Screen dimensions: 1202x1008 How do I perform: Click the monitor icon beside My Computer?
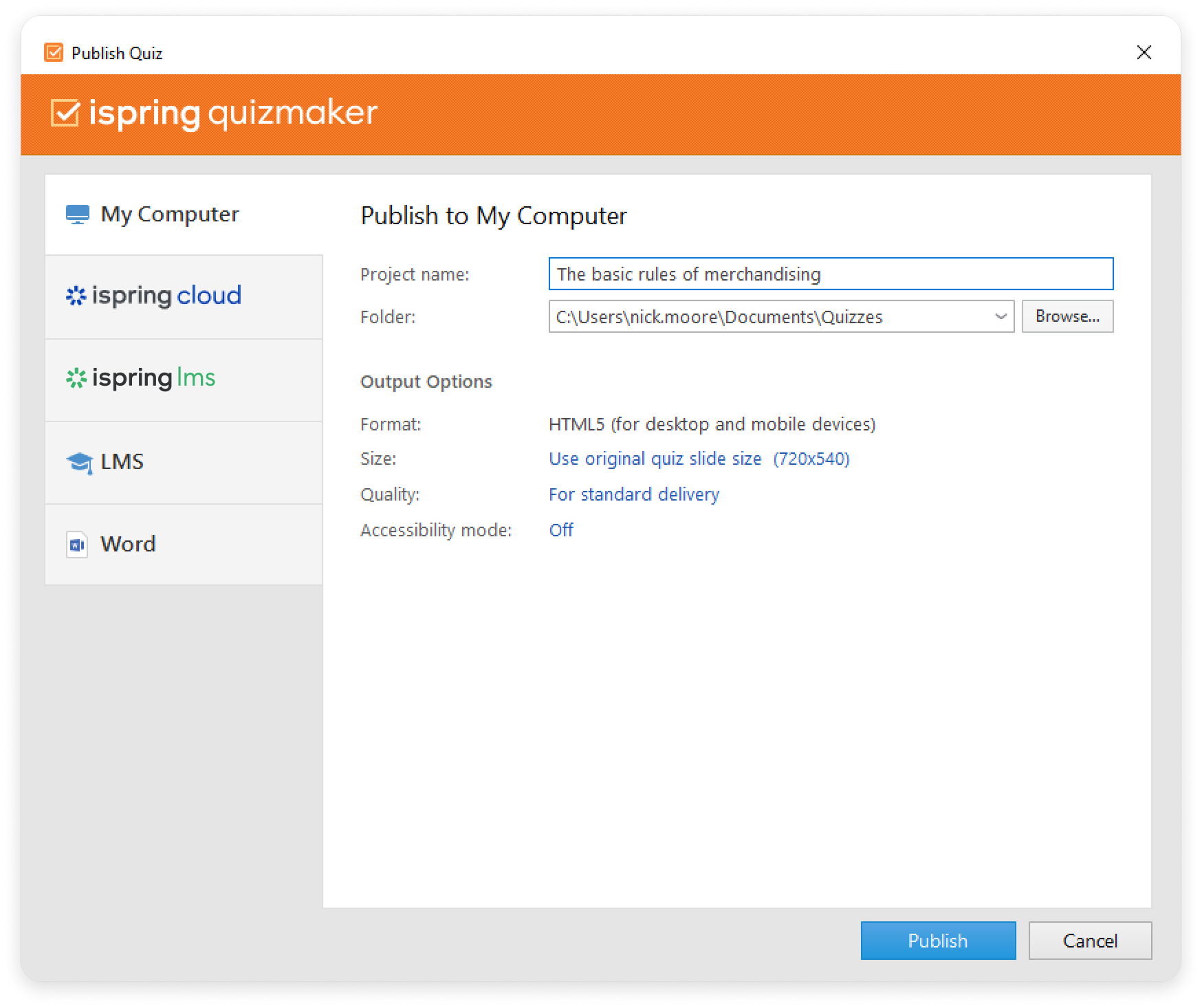[x=77, y=215]
